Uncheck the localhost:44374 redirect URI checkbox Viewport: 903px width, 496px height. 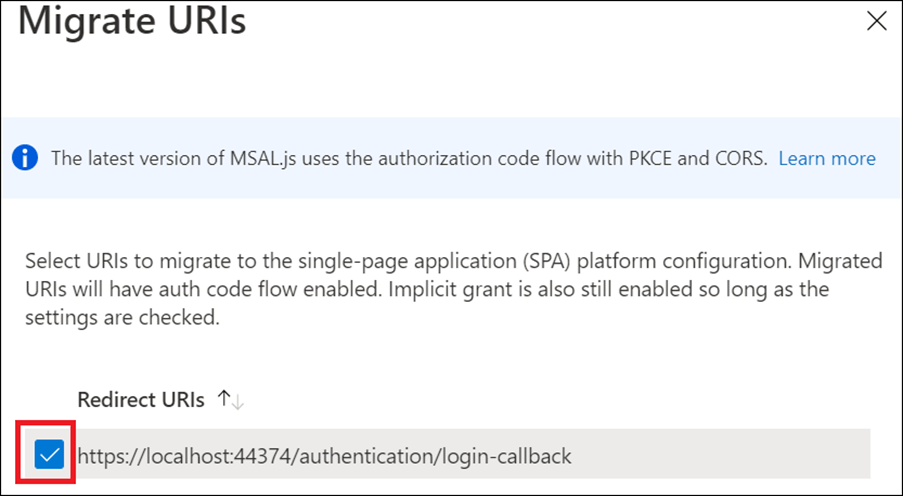click(48, 456)
